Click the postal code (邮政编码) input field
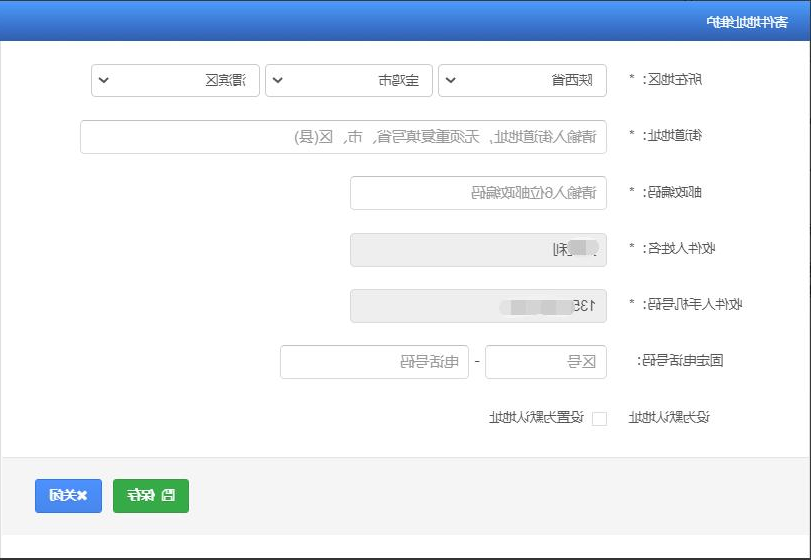 tap(478, 193)
